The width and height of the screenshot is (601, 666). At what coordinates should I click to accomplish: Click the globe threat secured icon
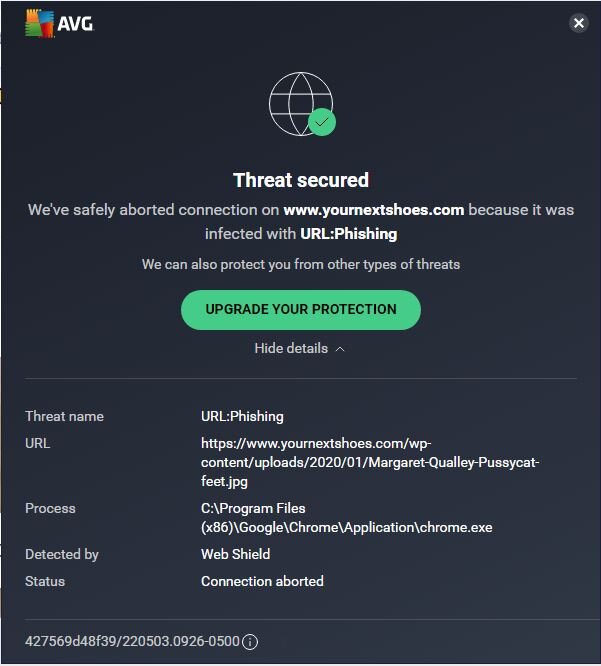pos(298,104)
